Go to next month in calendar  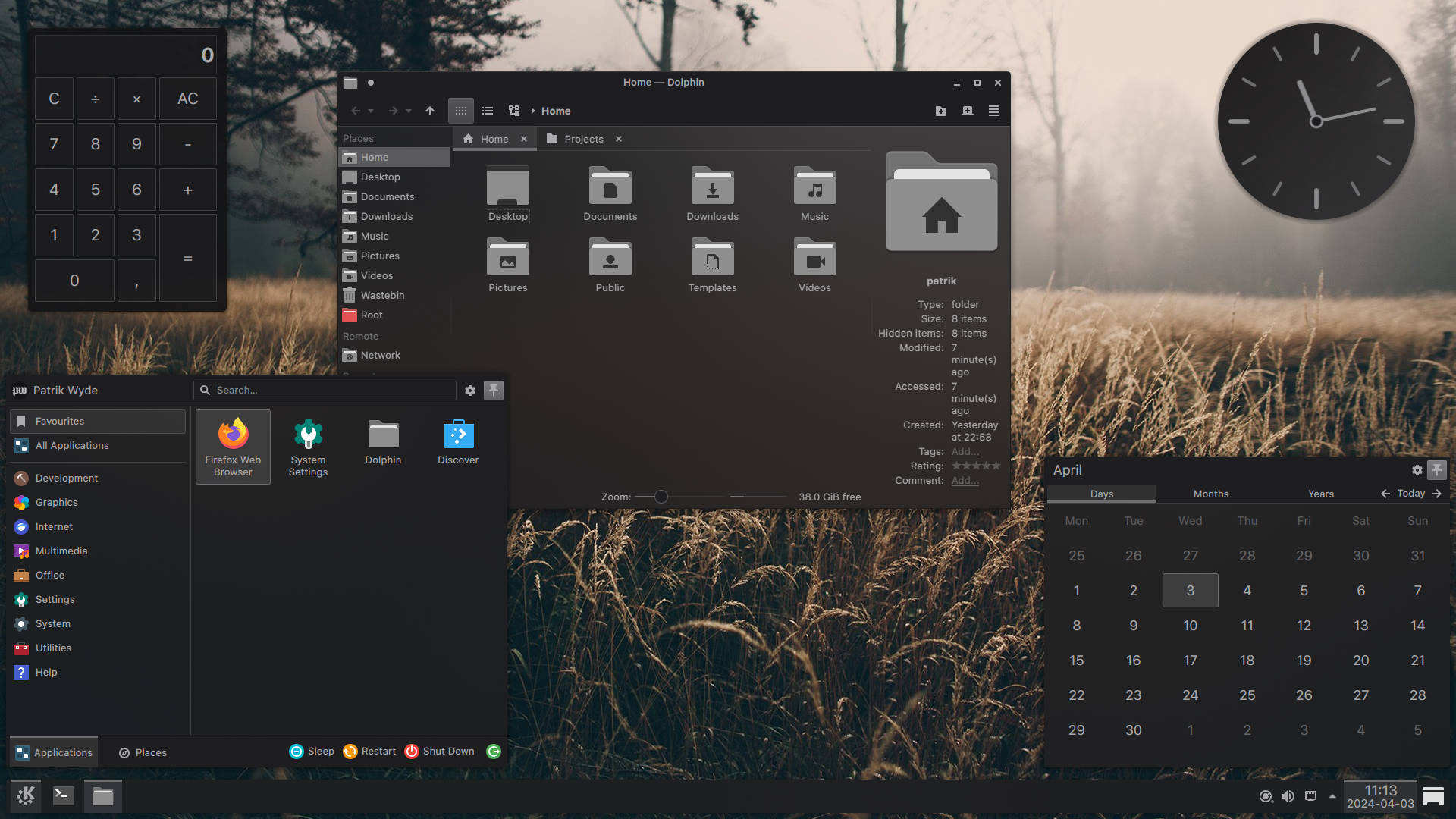click(1437, 494)
